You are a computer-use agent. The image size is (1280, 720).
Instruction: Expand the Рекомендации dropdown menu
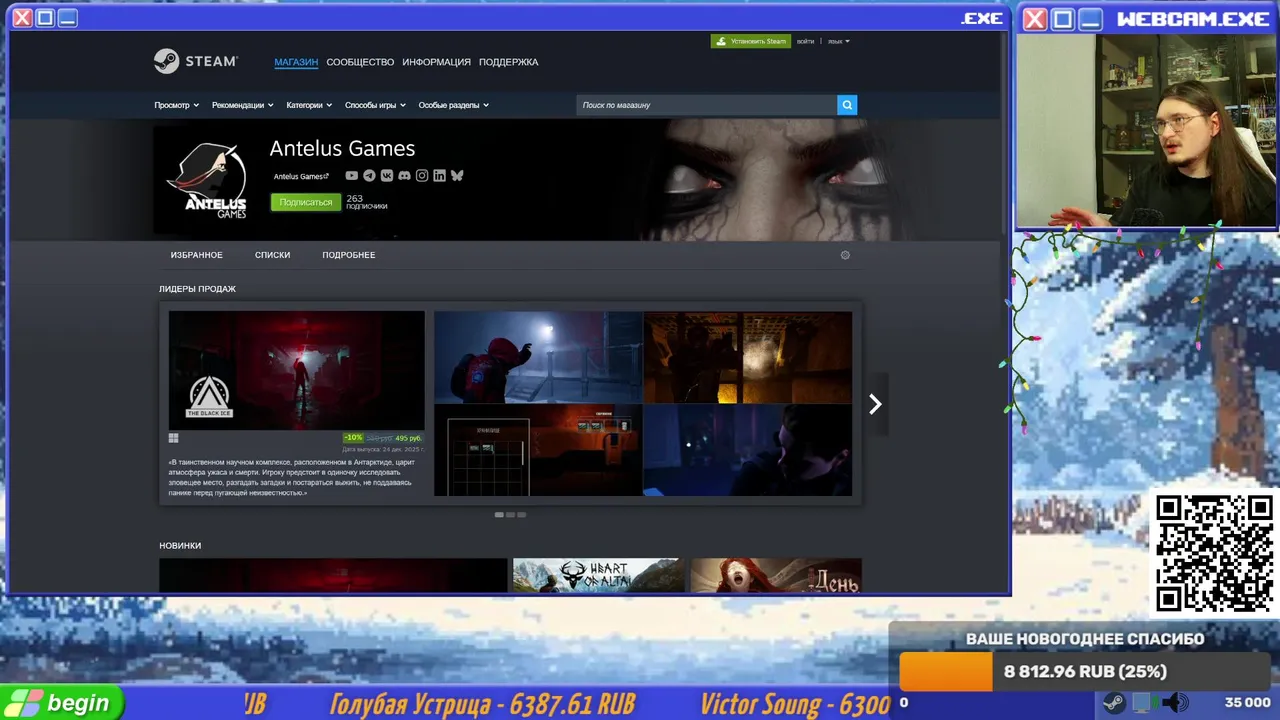point(242,105)
